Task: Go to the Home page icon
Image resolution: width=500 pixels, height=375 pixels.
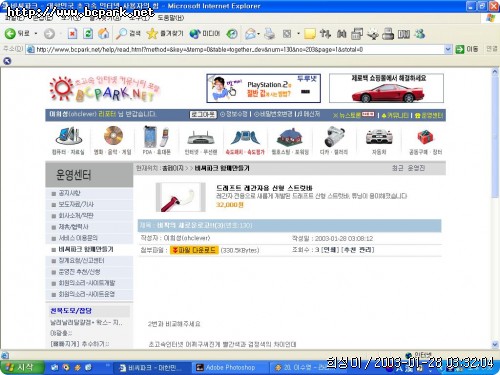Action: pos(104,34)
